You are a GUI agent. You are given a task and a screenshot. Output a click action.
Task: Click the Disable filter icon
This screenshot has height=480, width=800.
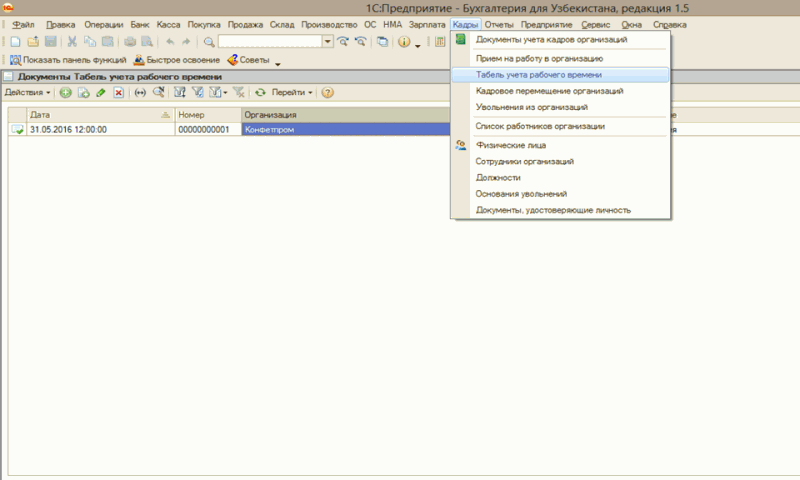point(237,92)
